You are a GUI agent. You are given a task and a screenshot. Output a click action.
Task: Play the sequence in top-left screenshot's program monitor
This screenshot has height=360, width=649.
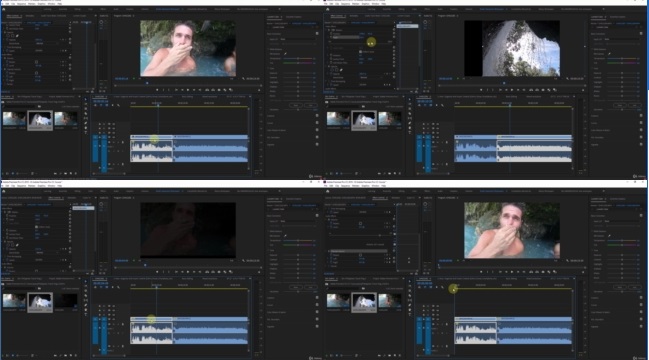[x=188, y=90]
